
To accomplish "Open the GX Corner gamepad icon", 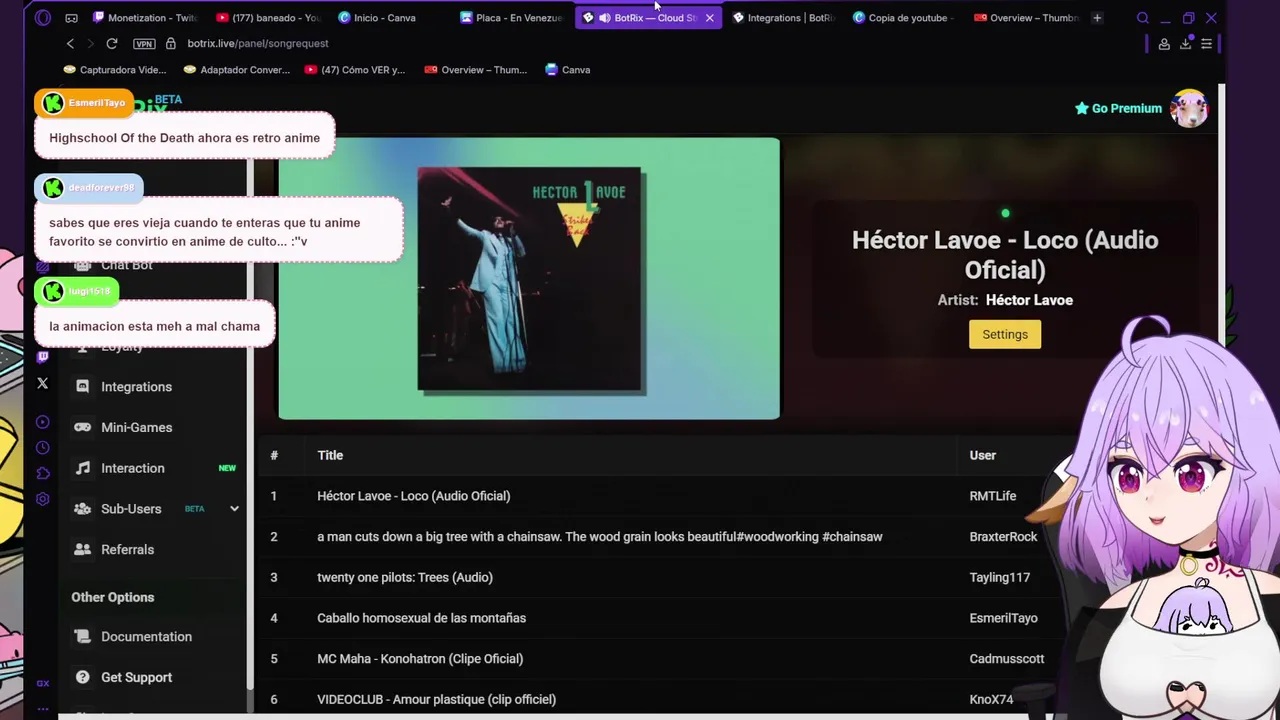I will (71, 17).
